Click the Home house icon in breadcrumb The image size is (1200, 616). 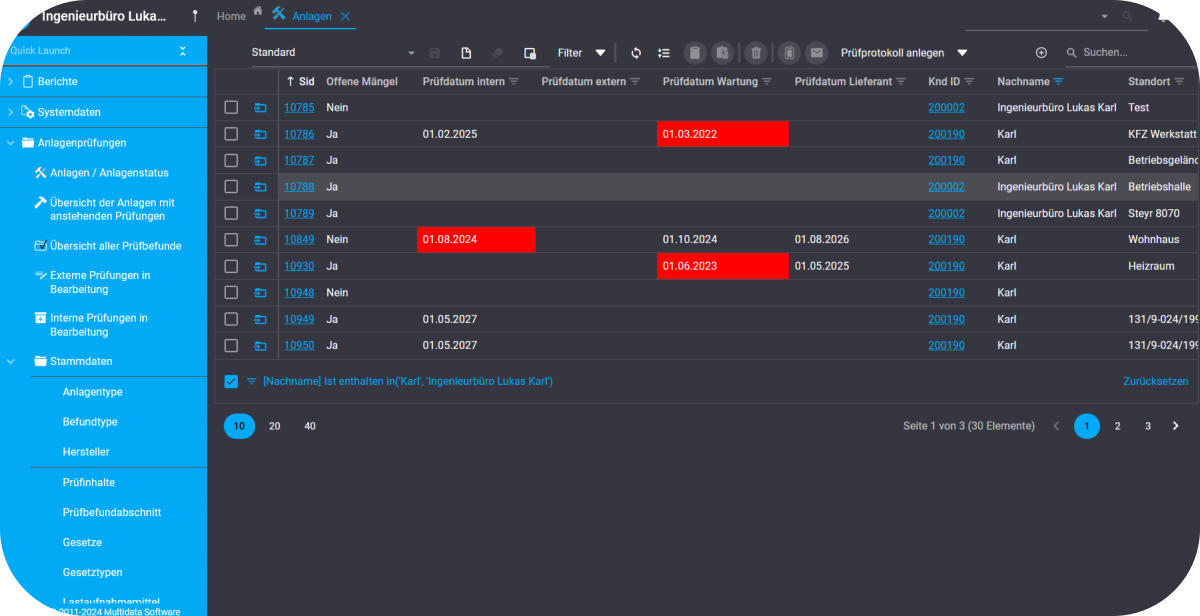pyautogui.click(x=258, y=11)
